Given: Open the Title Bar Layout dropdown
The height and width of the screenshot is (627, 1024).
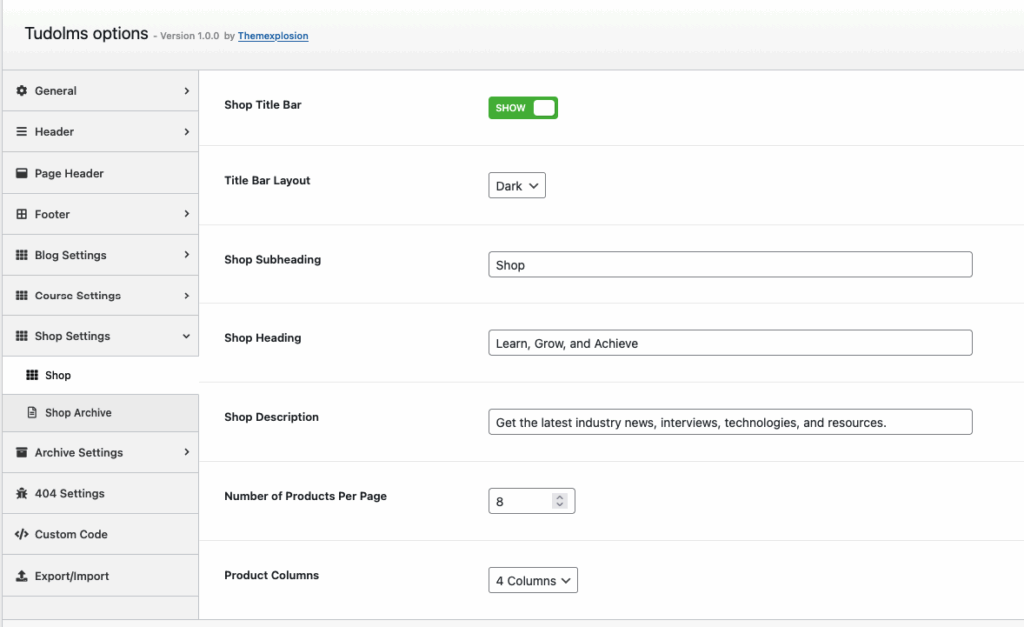Looking at the screenshot, I should 517,186.
